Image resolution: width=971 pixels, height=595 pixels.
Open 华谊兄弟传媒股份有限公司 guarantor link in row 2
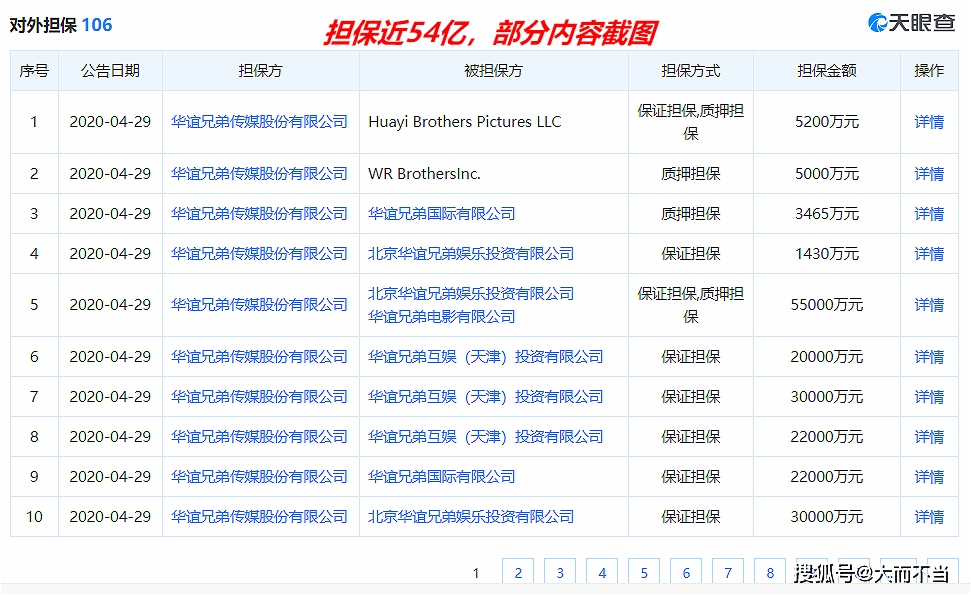[x=259, y=174]
